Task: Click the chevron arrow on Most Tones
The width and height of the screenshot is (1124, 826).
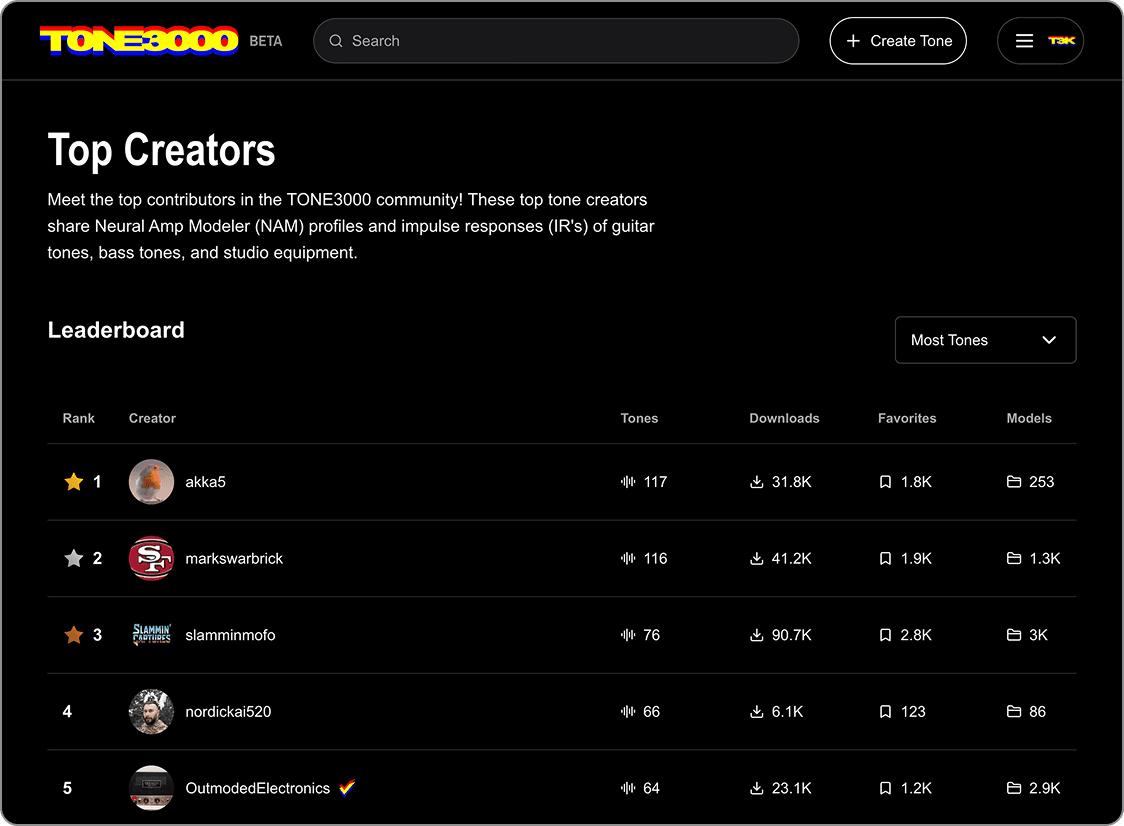Action: pyautogui.click(x=1049, y=340)
